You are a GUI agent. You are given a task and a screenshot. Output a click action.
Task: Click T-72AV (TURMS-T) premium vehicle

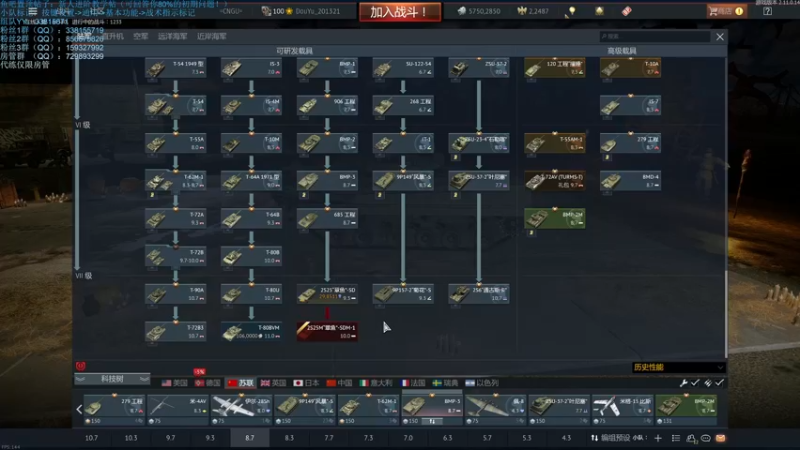tap(555, 181)
